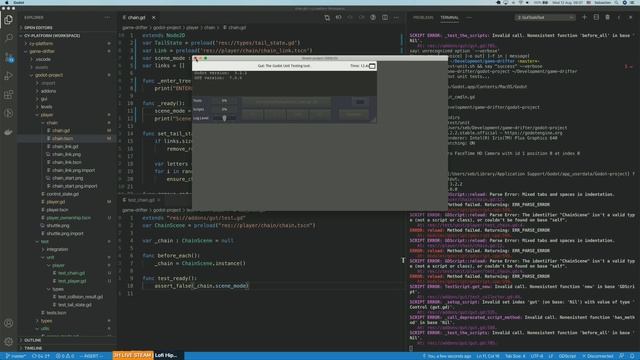640x360 pixels.
Task: Click the UTF-8 encoding in status bar
Action: [537, 356]
